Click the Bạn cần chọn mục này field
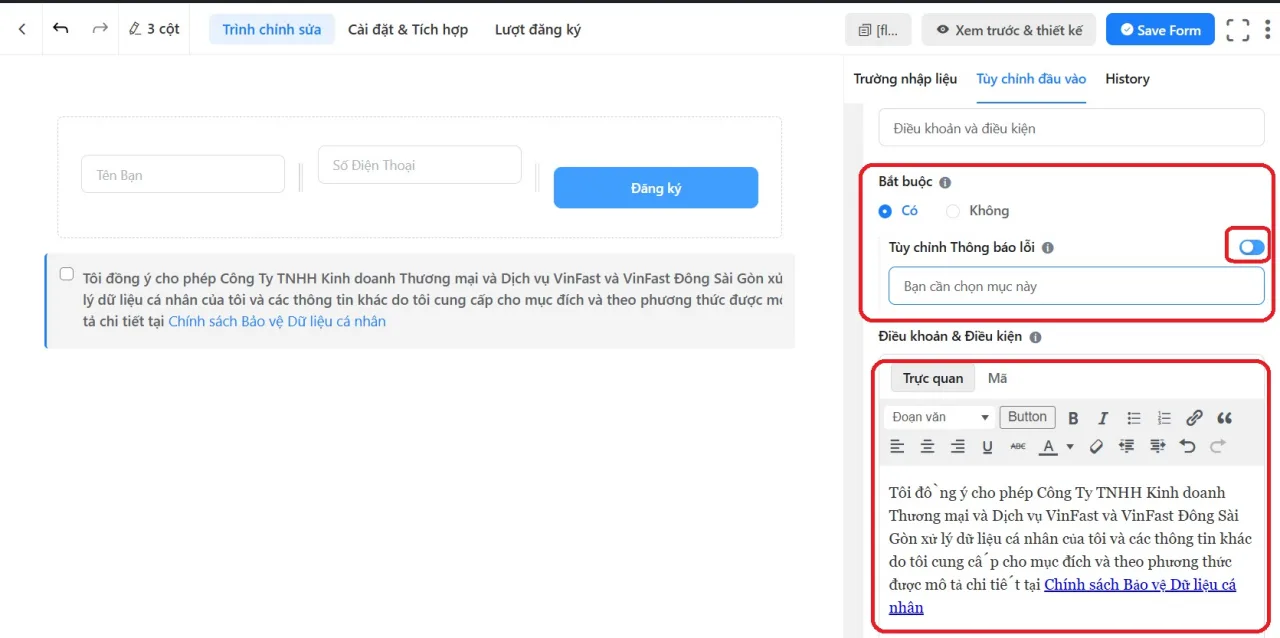The height and width of the screenshot is (638, 1280). pyautogui.click(x=1076, y=286)
